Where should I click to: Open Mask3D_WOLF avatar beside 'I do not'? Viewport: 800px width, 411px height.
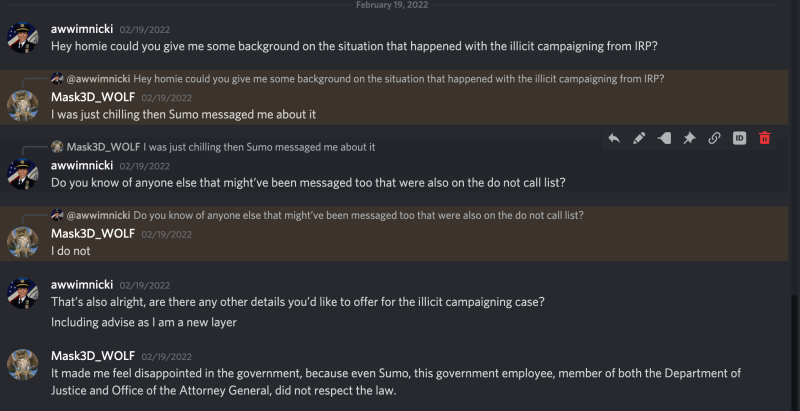pos(22,242)
